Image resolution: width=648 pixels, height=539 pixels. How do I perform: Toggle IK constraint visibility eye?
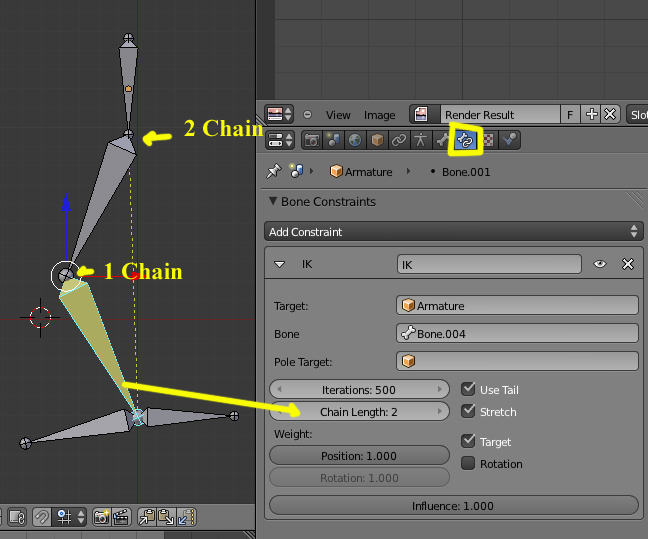tap(600, 264)
